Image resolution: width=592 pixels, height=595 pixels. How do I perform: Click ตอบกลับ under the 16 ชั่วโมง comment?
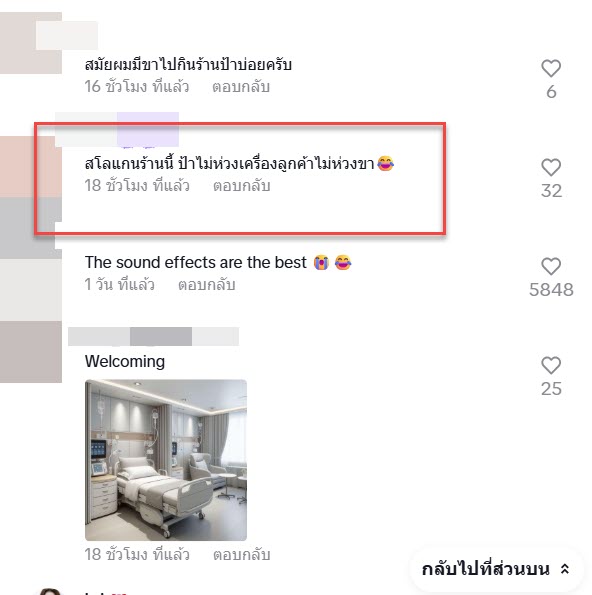tap(241, 87)
